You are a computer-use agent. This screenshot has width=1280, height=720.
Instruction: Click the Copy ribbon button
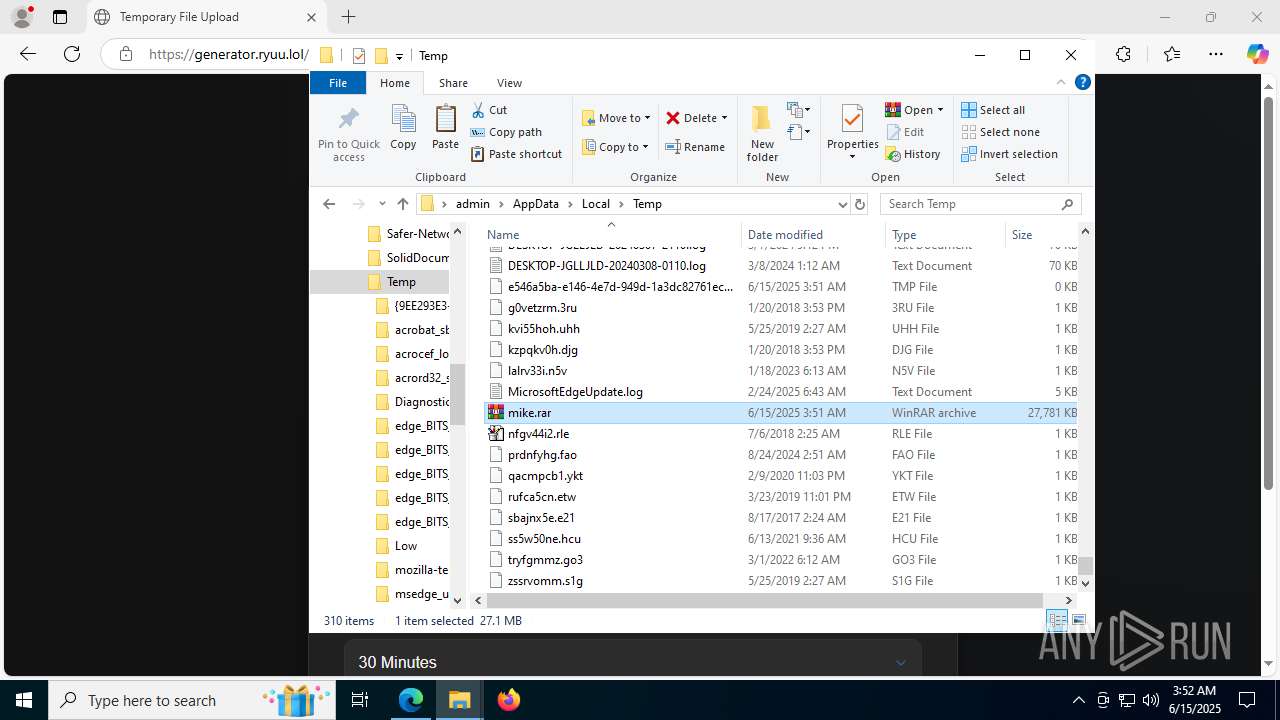point(403,128)
